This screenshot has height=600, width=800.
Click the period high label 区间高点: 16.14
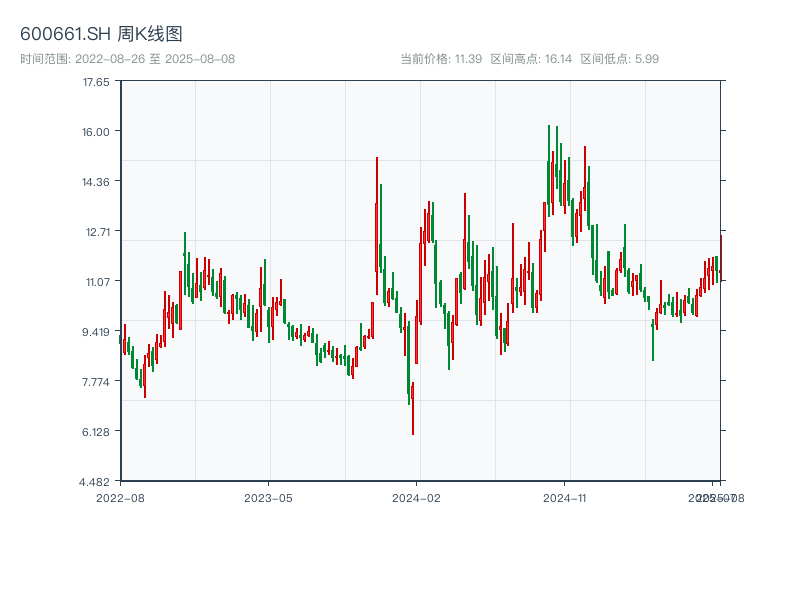click(x=531, y=59)
